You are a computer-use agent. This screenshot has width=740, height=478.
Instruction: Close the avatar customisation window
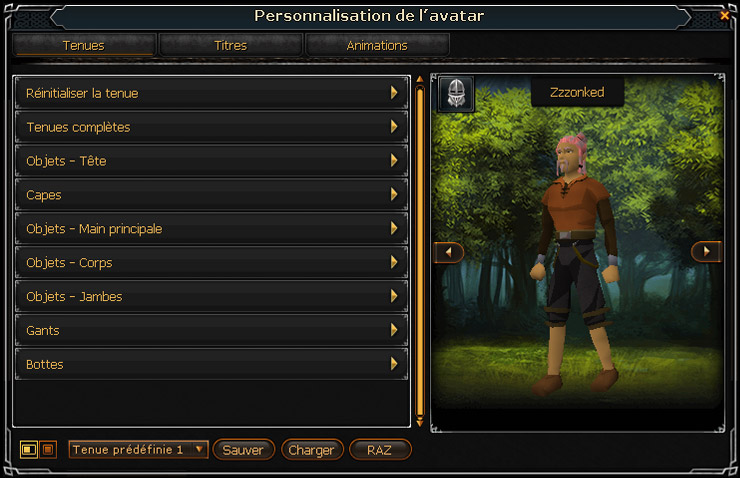[724, 16]
